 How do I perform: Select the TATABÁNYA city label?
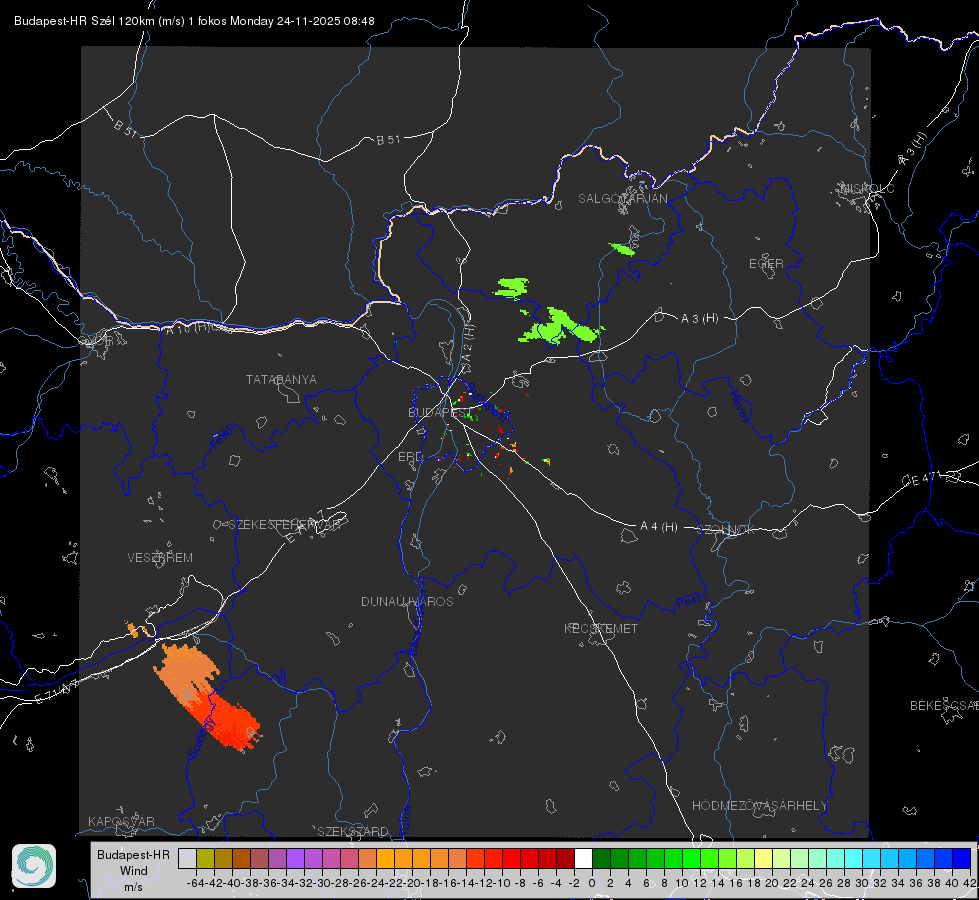[281, 380]
